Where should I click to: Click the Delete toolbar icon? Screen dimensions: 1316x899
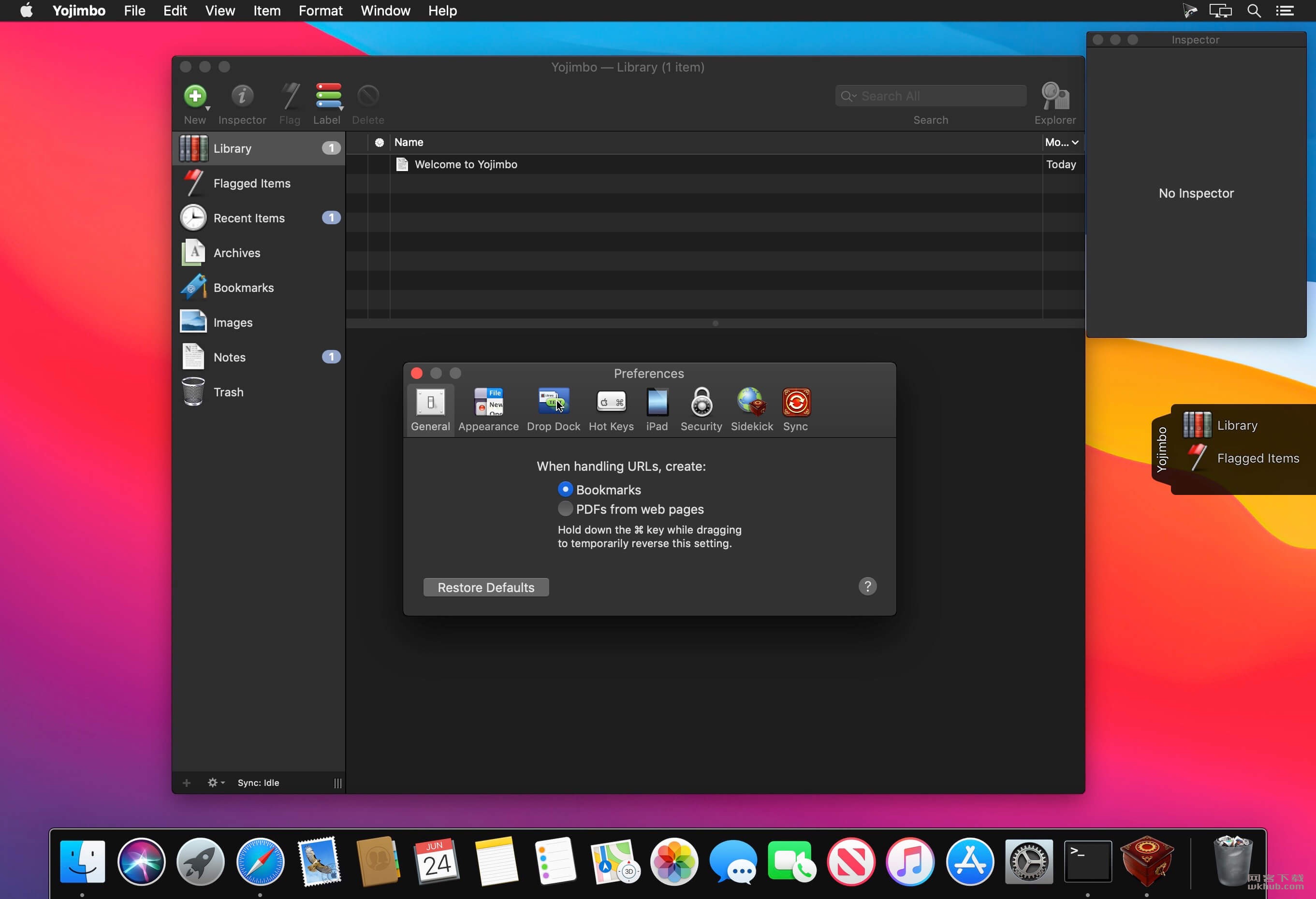pyautogui.click(x=368, y=97)
